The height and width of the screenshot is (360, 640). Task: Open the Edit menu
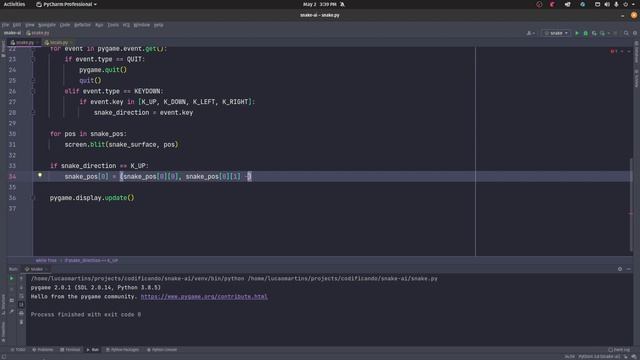click(x=17, y=25)
